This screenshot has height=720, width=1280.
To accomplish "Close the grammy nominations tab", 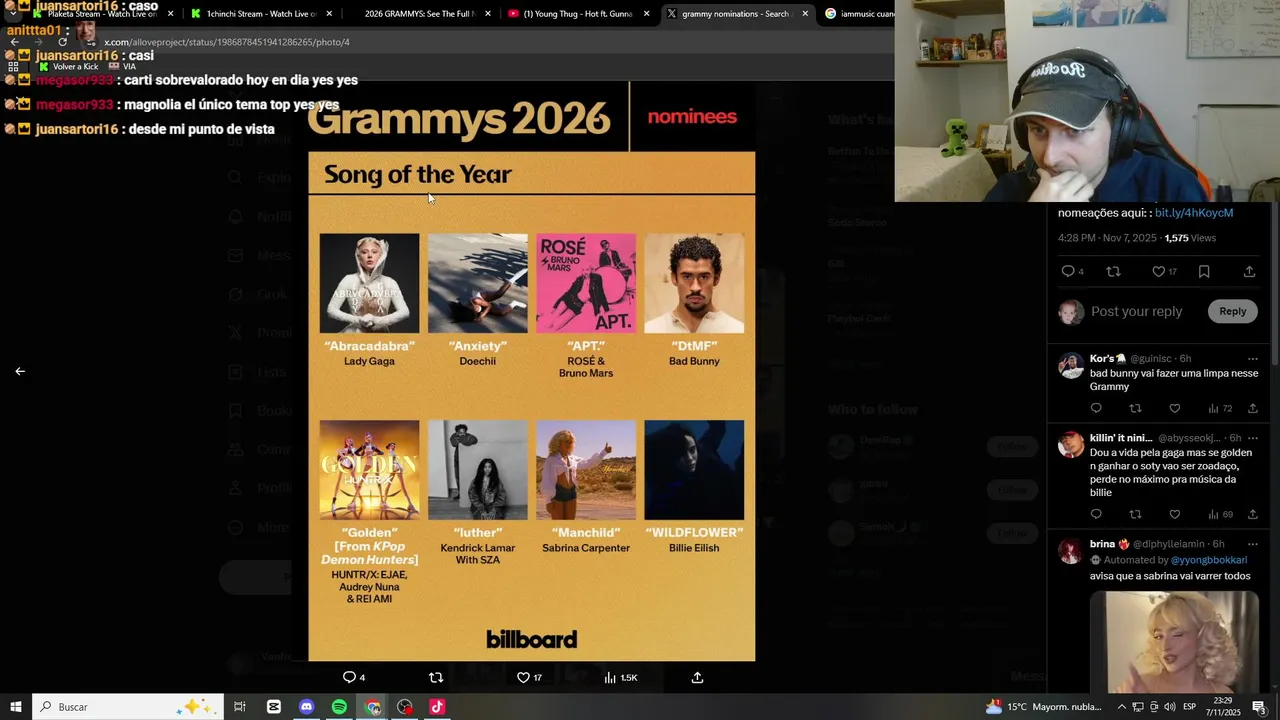I will (x=805, y=14).
